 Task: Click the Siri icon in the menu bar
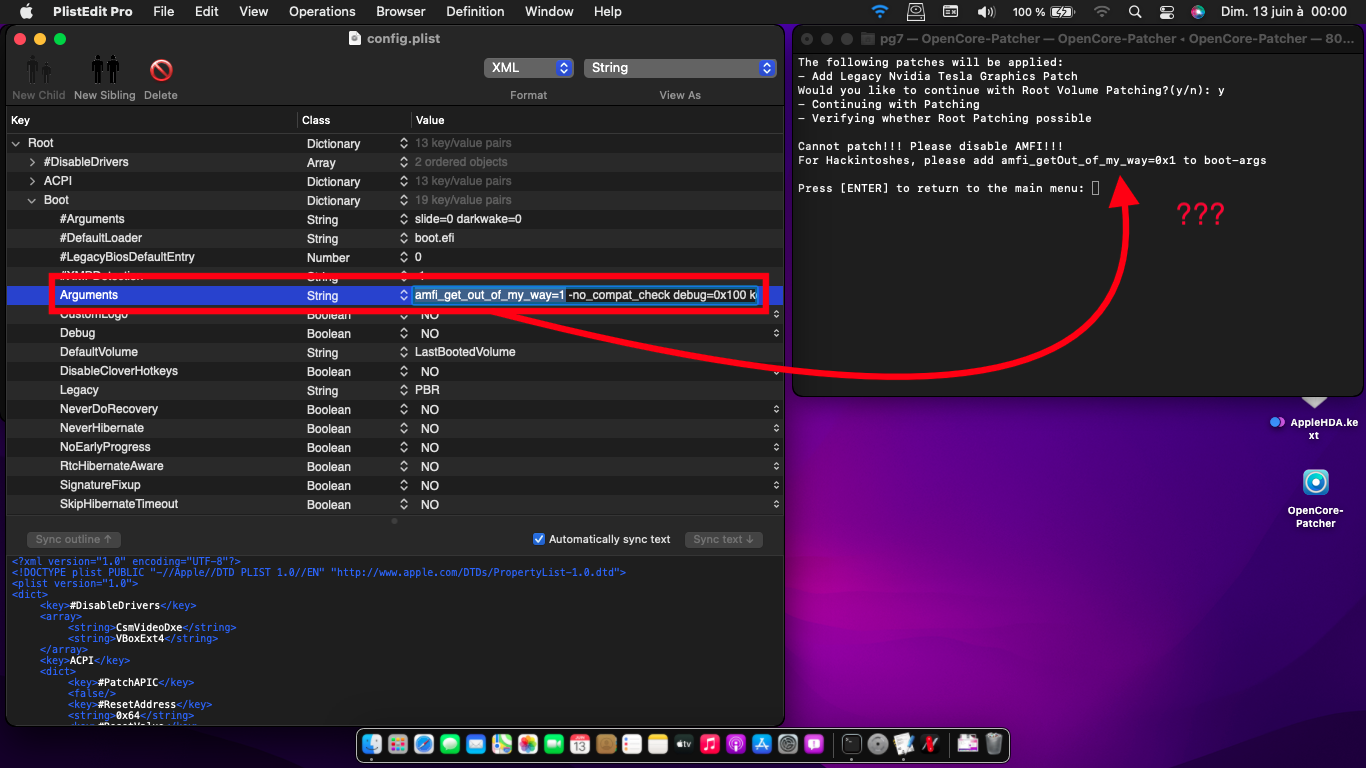pos(1198,12)
